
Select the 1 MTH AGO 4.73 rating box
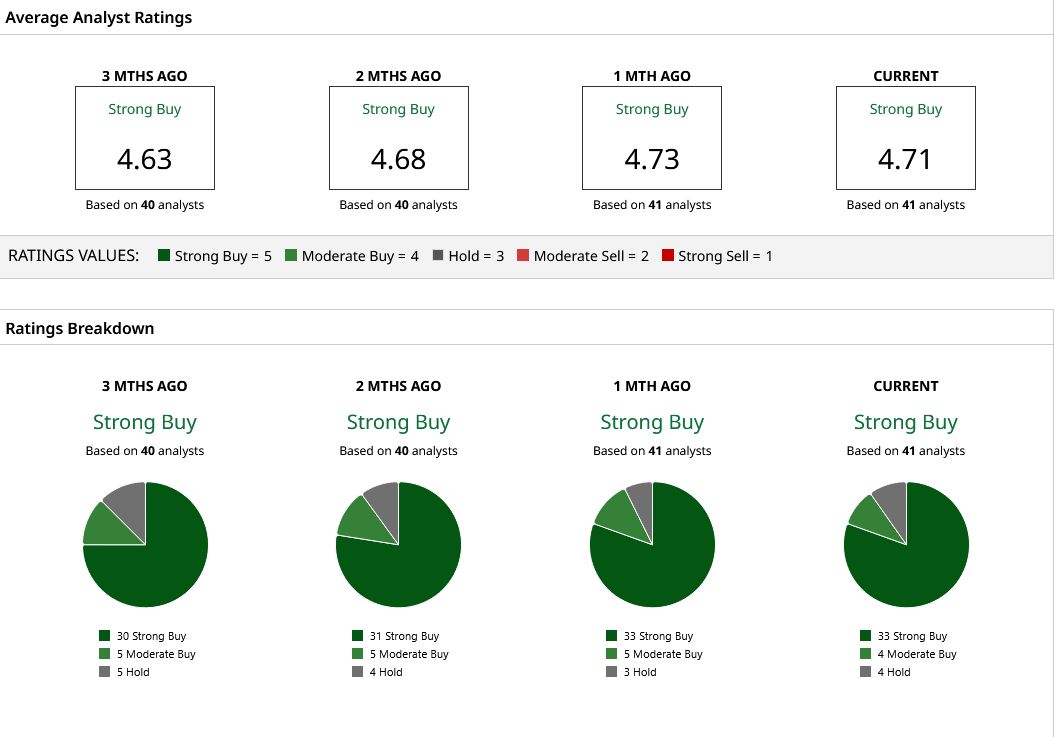(652, 138)
